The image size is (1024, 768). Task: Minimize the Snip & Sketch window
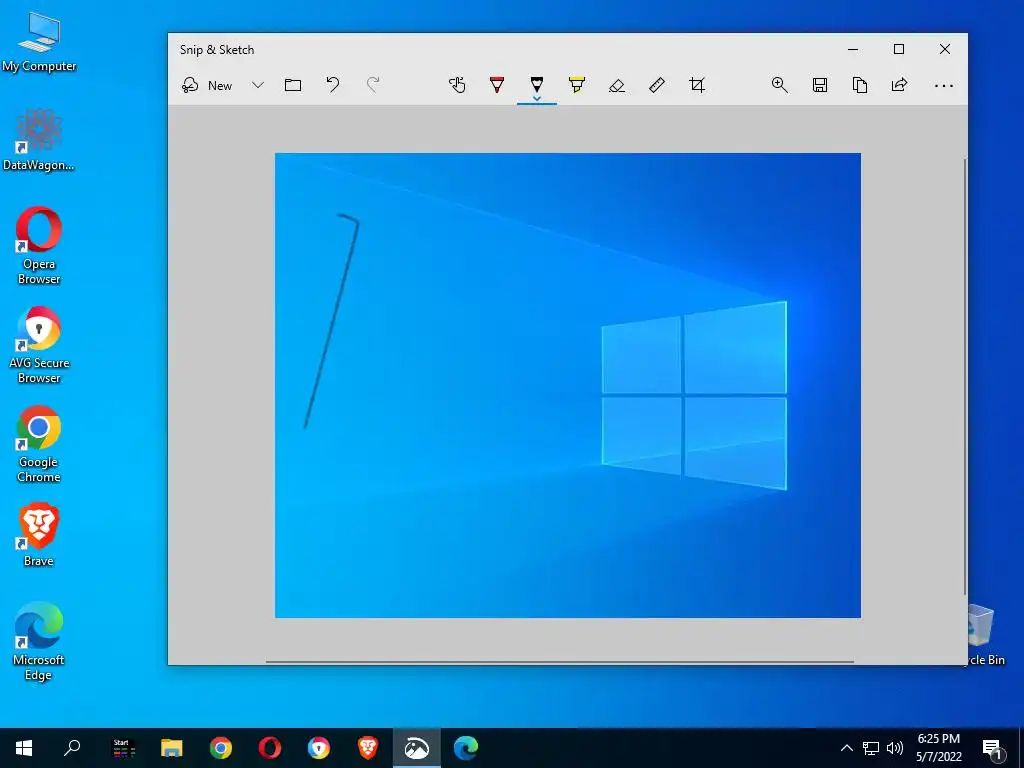pos(853,49)
